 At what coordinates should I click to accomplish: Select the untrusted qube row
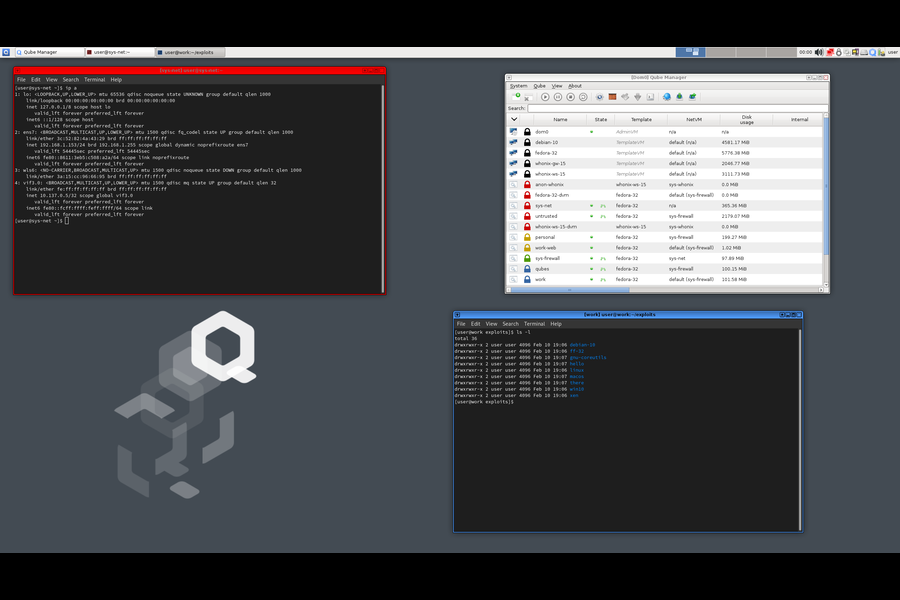[x=666, y=216]
